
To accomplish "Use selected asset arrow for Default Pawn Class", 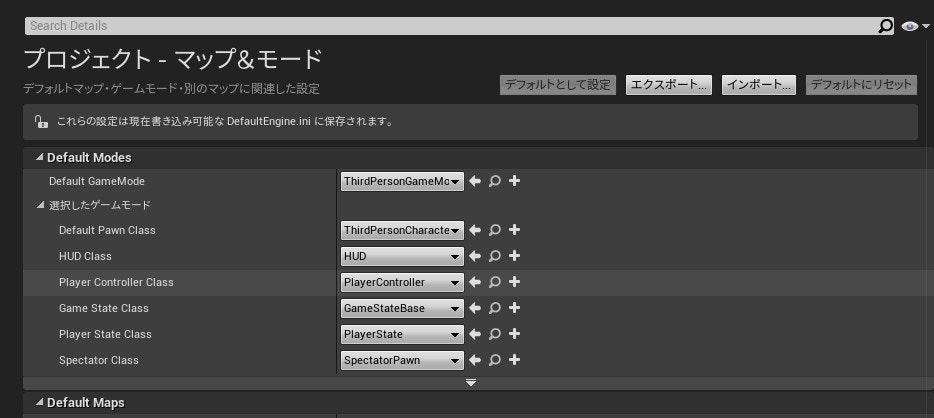I will coord(475,230).
